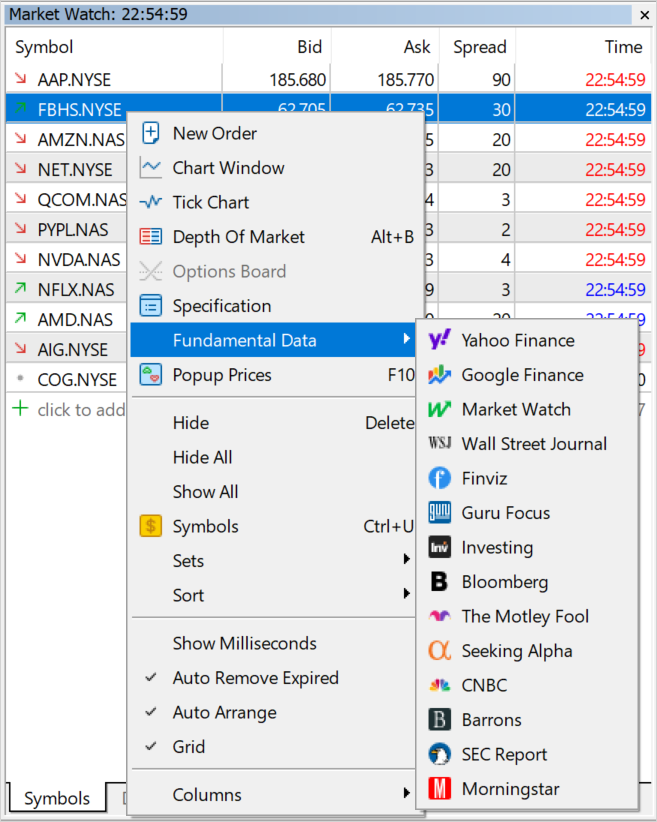
Task: Click the Depth Of Market icon
Action: [151, 237]
